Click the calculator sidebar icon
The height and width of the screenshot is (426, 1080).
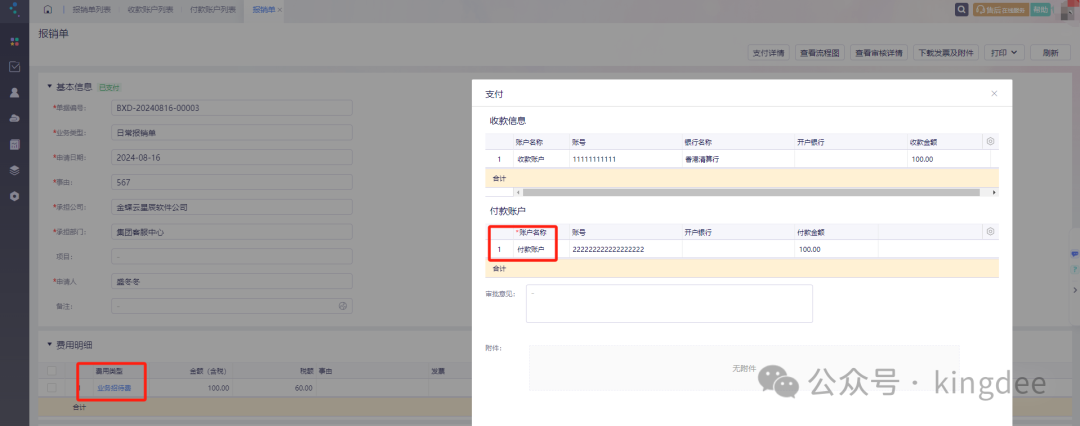(15, 144)
